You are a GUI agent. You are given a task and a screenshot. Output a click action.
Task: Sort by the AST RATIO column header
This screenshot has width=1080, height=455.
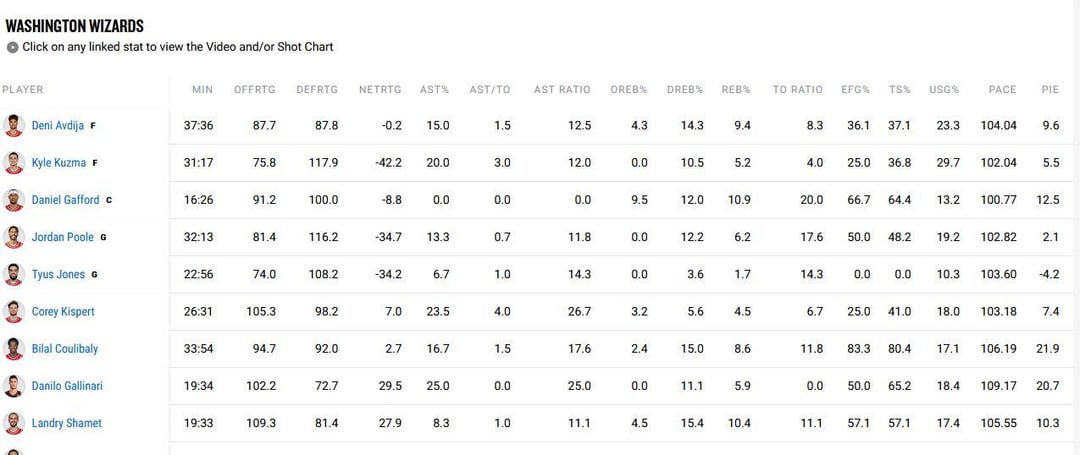click(562, 90)
